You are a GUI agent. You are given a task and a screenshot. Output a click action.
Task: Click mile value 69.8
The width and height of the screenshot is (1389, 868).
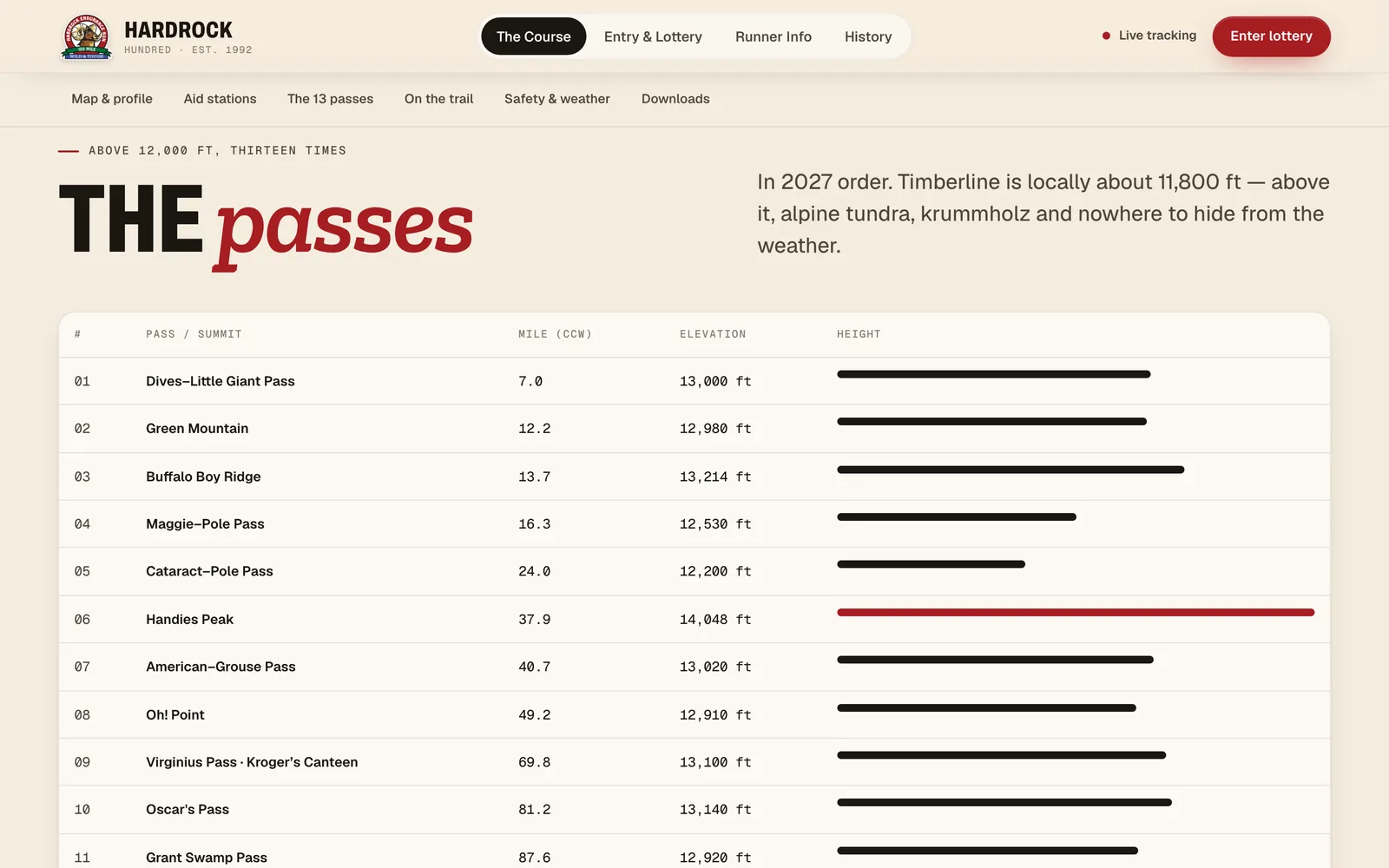point(534,762)
